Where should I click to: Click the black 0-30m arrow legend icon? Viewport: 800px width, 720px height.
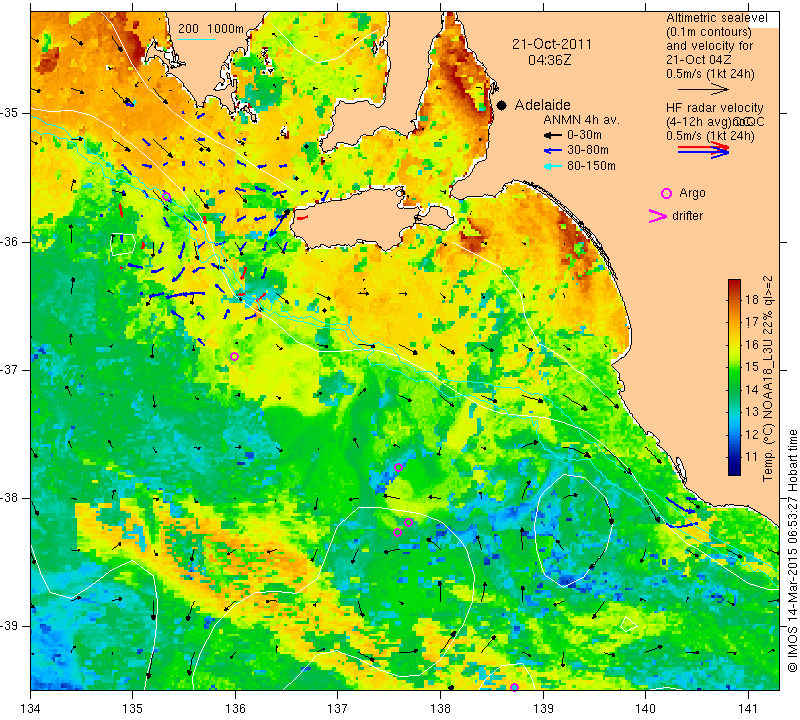(553, 136)
